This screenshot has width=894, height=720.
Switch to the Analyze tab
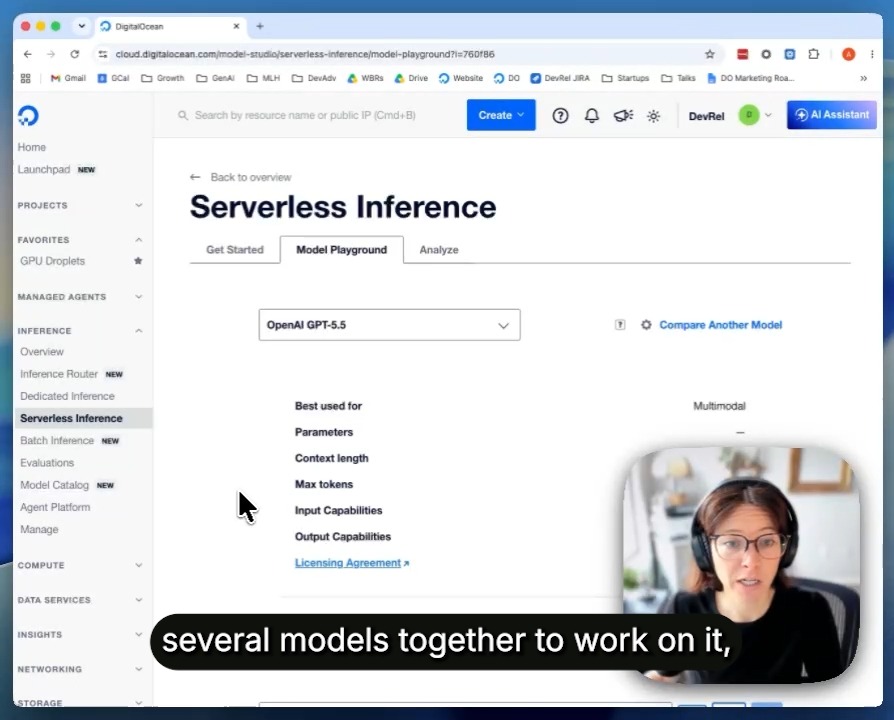439,250
